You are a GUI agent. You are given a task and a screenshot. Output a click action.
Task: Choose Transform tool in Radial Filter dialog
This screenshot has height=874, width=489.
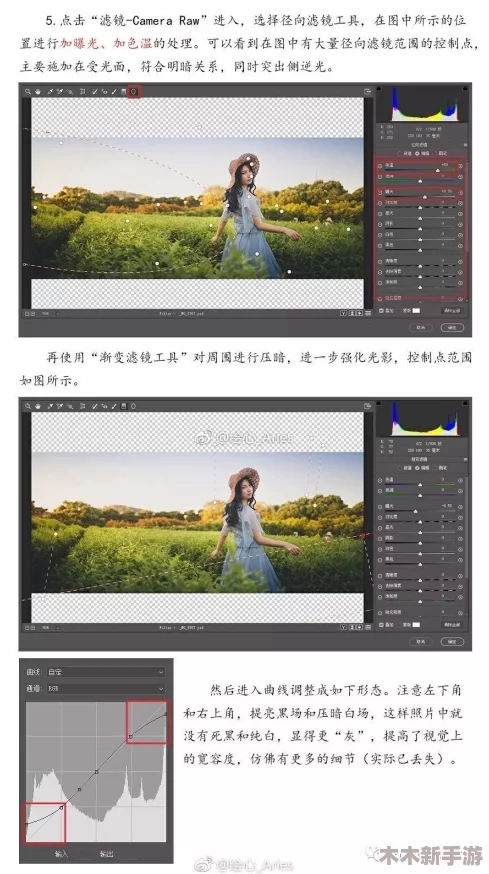point(83,91)
